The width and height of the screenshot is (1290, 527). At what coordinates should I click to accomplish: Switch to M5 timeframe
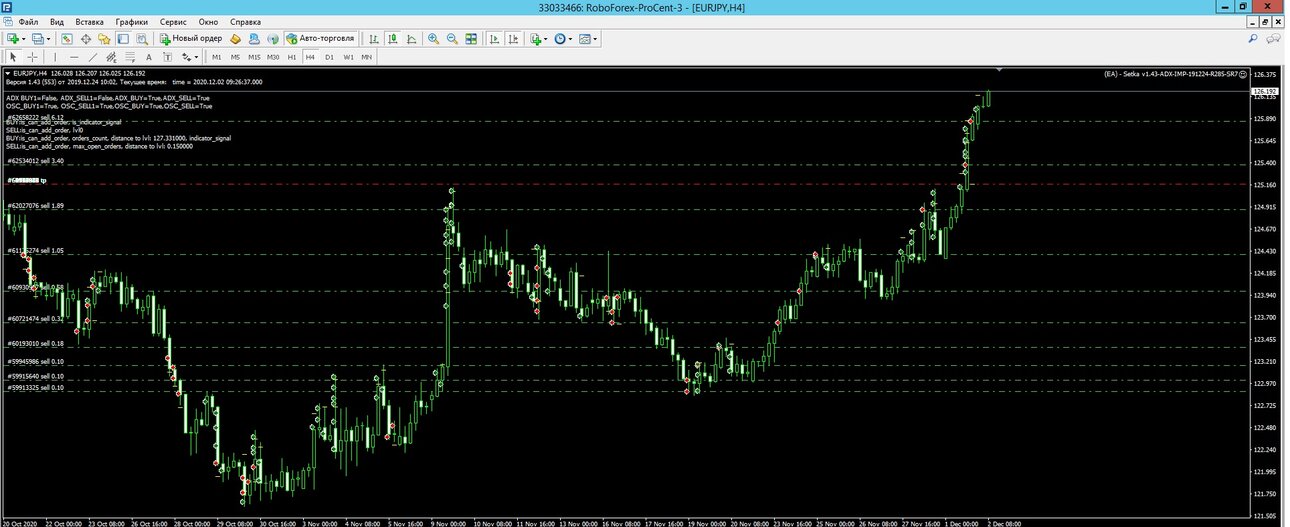coord(235,57)
